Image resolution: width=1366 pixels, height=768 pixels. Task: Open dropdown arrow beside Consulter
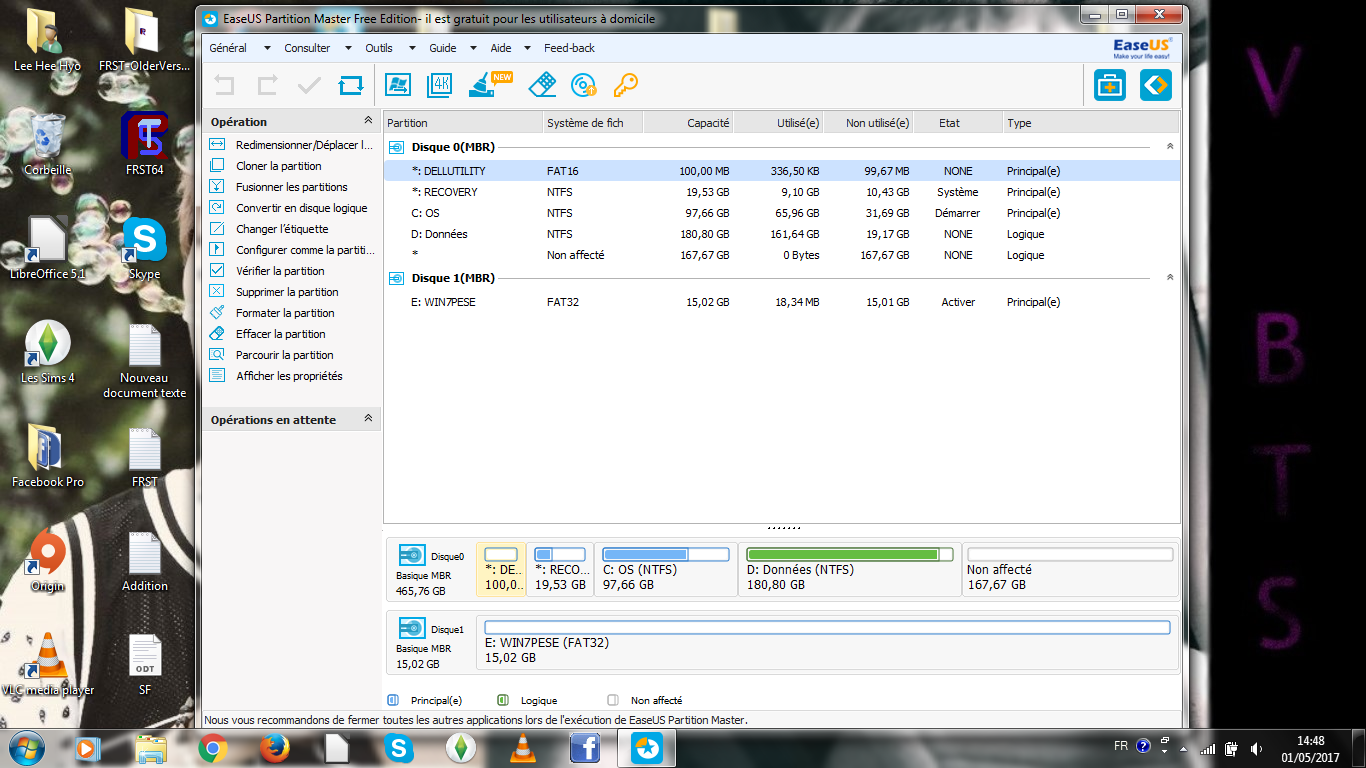[x=348, y=48]
